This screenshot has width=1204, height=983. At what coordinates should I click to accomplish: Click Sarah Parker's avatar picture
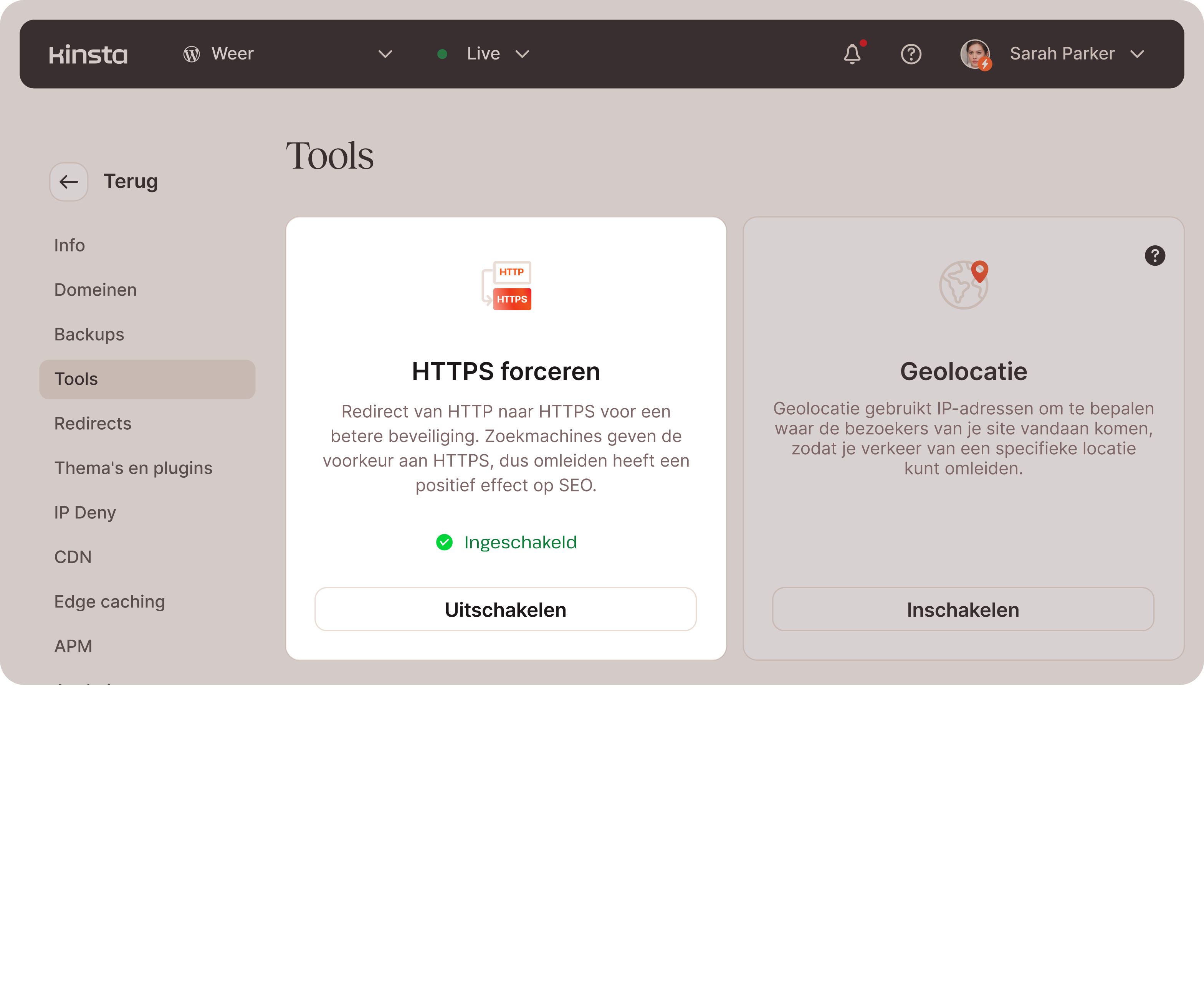pyautogui.click(x=975, y=55)
